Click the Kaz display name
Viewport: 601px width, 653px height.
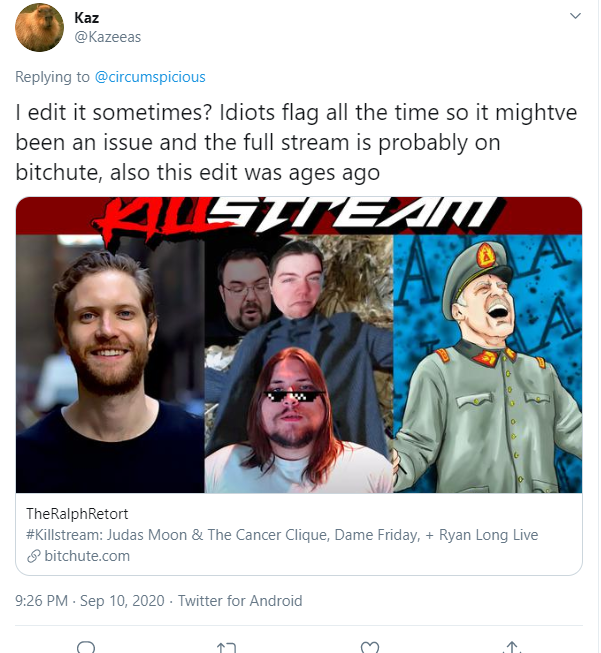(87, 17)
